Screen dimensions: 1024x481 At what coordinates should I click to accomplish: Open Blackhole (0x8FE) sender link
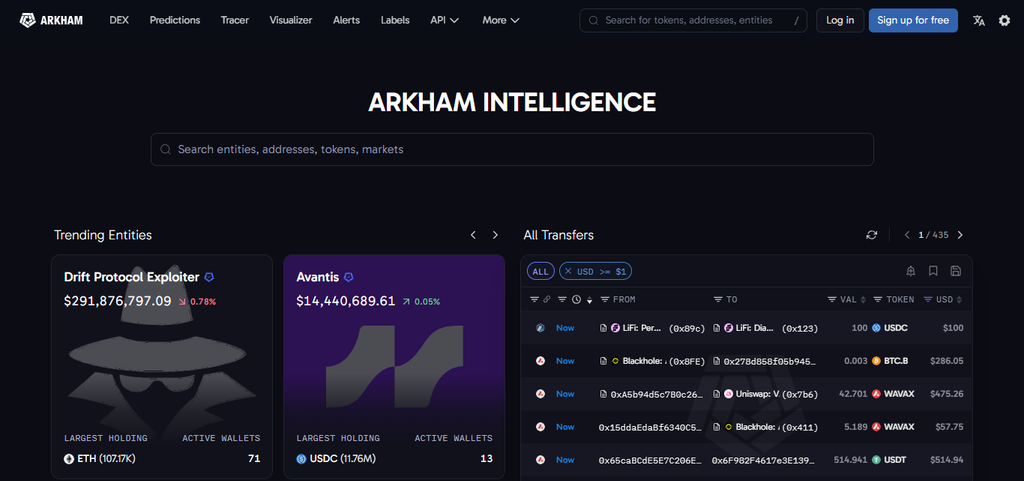(x=652, y=360)
